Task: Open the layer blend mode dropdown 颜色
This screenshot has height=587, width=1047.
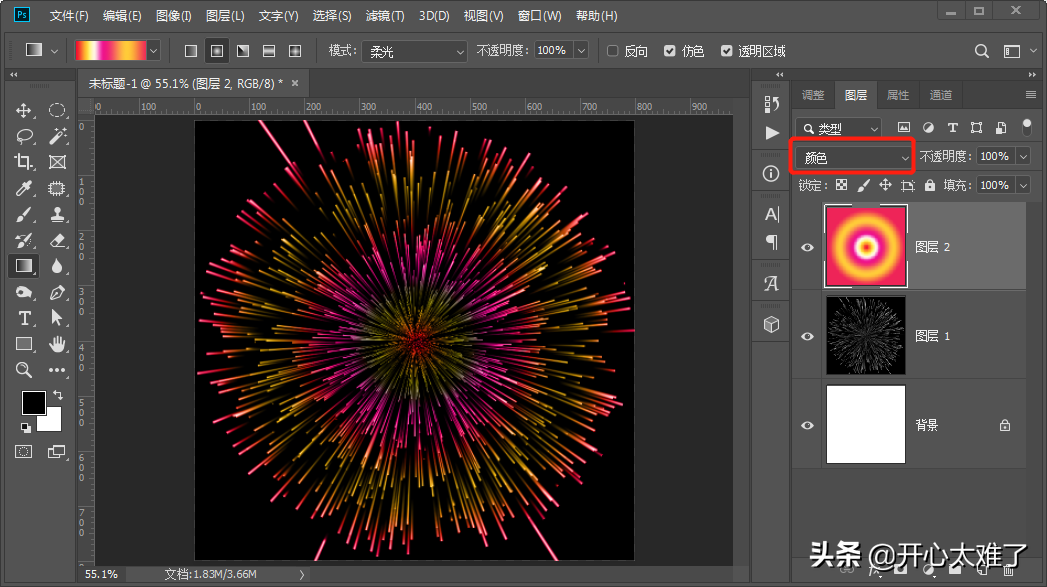Action: click(853, 158)
